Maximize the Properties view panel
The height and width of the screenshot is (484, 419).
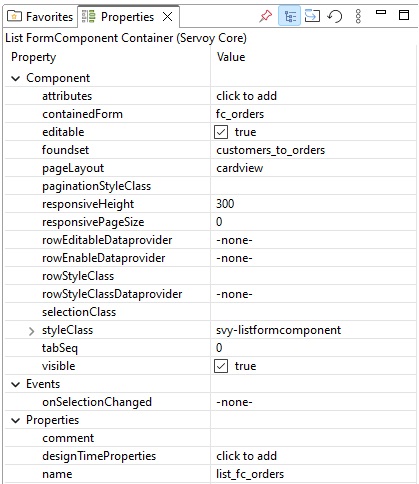(404, 15)
